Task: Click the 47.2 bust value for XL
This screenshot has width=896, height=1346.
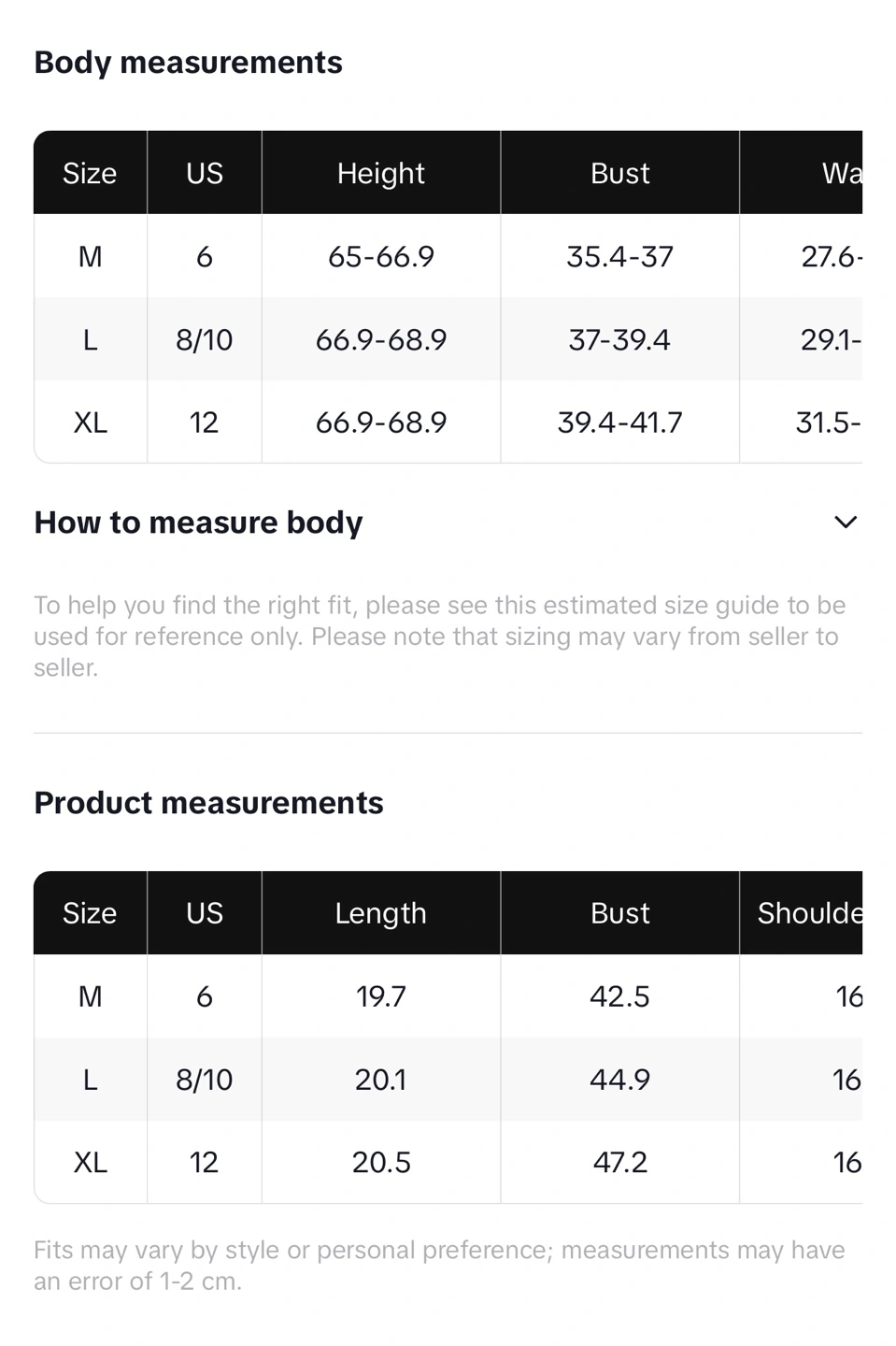Action: point(619,1162)
